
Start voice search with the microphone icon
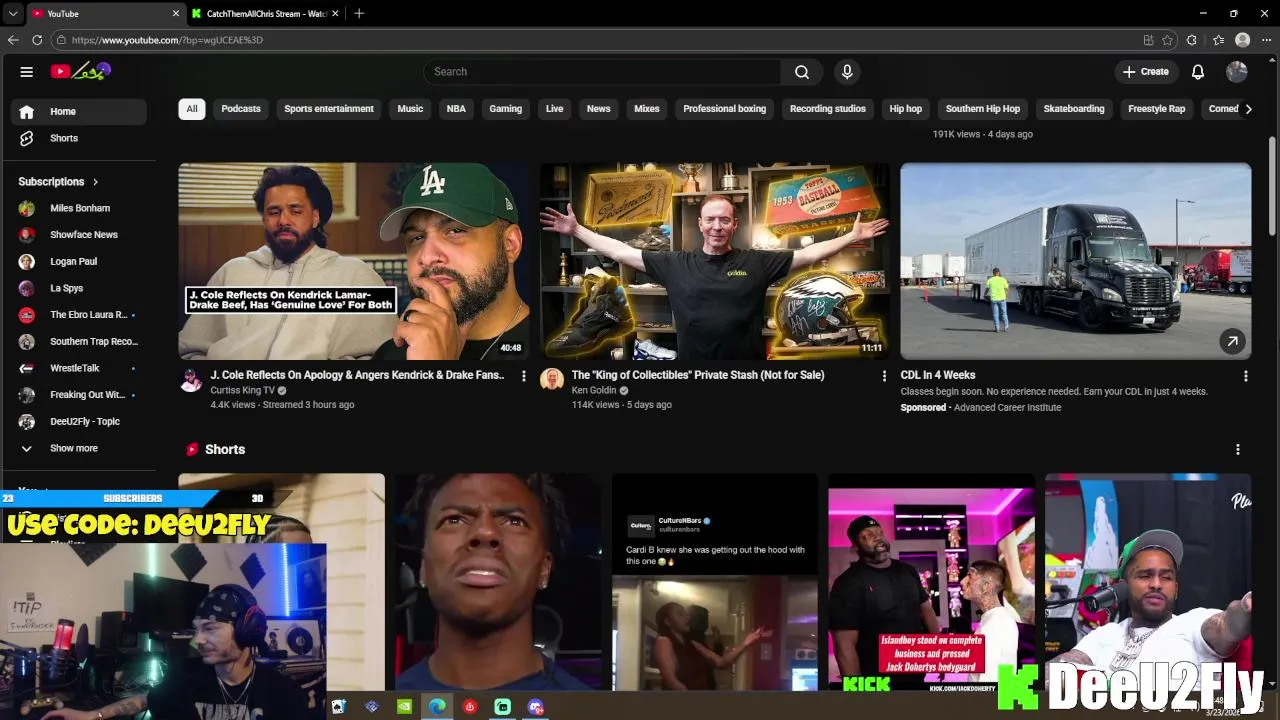pyautogui.click(x=847, y=72)
